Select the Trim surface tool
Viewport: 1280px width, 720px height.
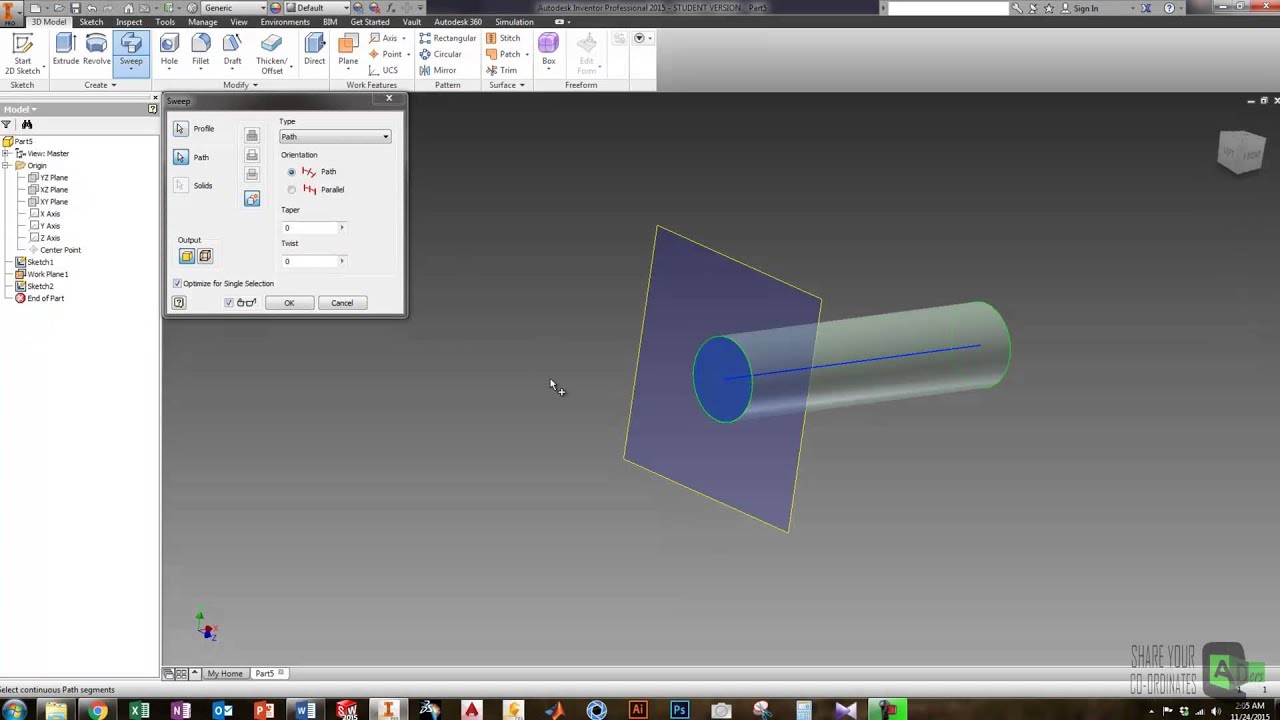tap(502, 70)
